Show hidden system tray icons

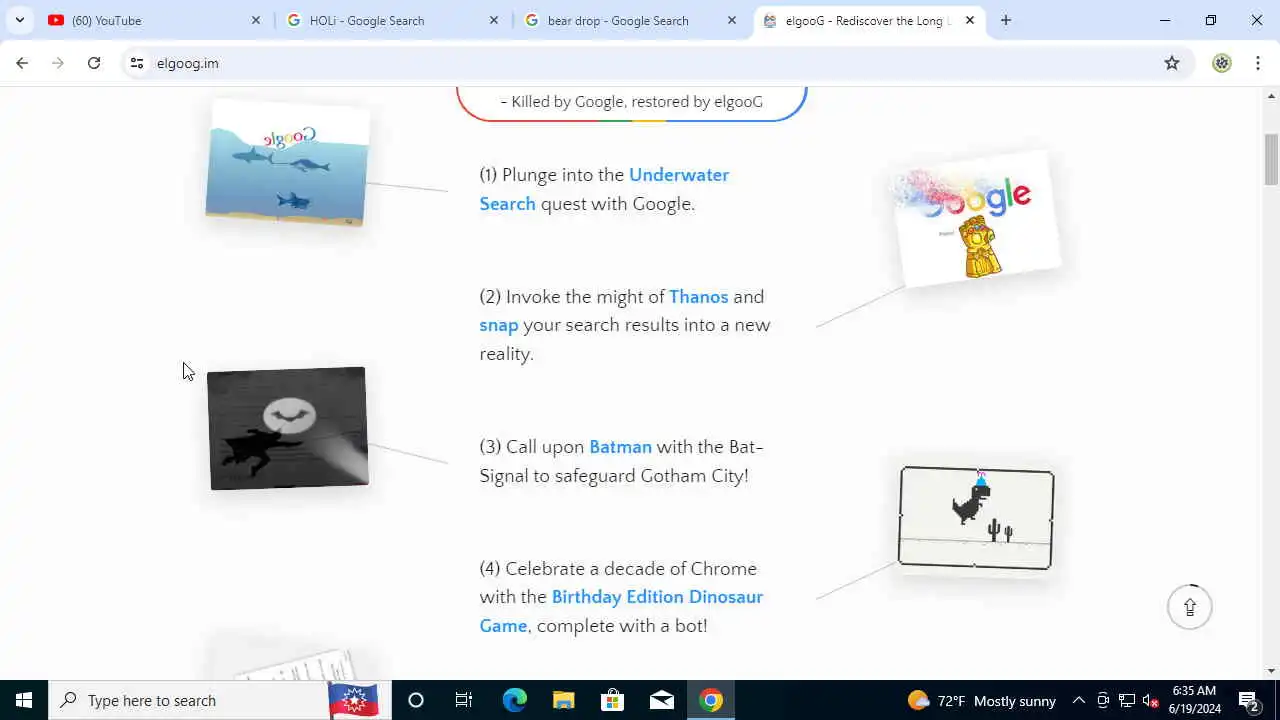tap(1079, 700)
